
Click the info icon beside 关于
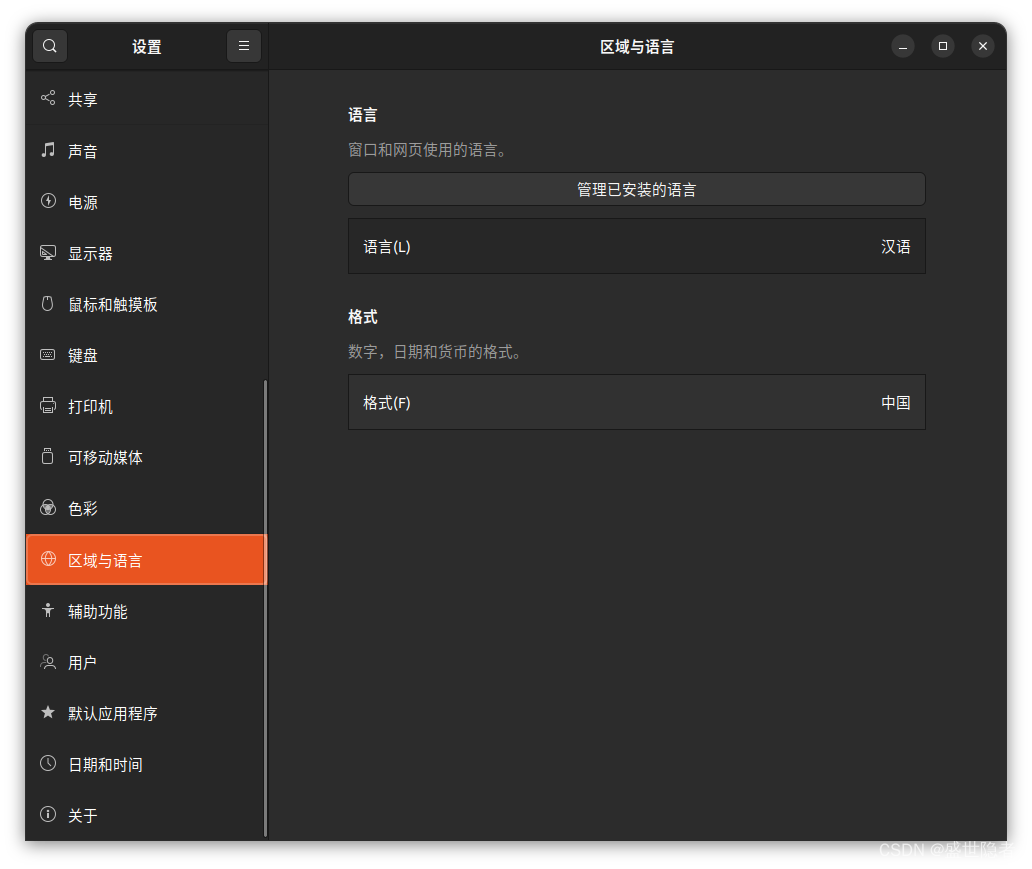48,815
